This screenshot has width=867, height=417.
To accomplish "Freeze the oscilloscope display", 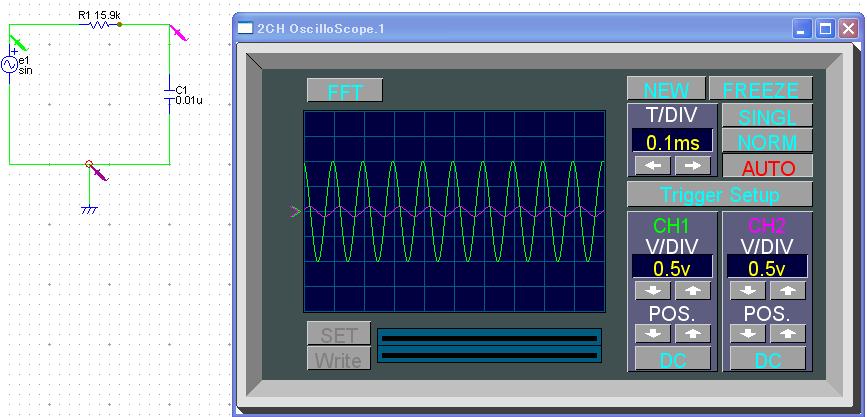I will (x=761, y=88).
